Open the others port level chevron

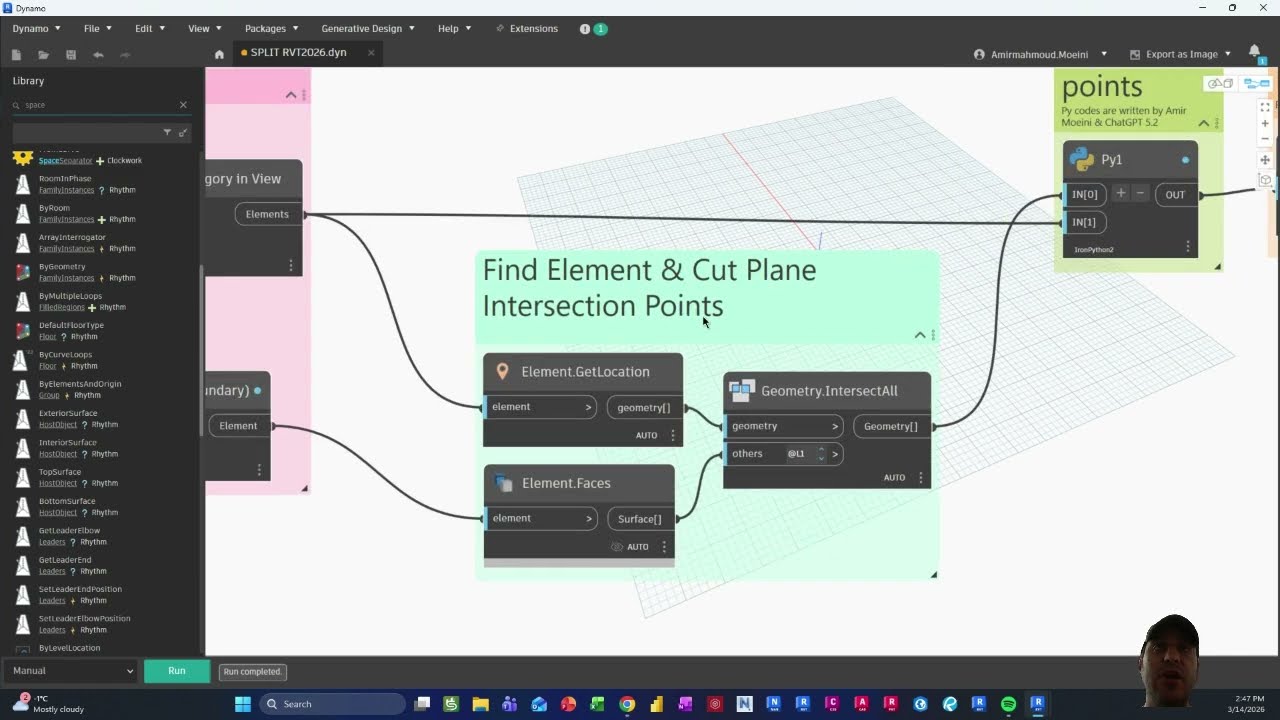(x=835, y=454)
